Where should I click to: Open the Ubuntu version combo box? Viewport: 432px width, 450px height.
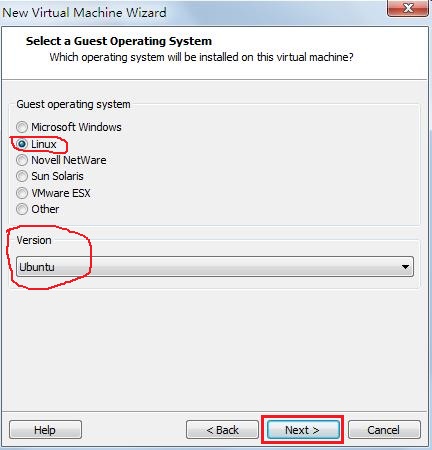pos(215,267)
